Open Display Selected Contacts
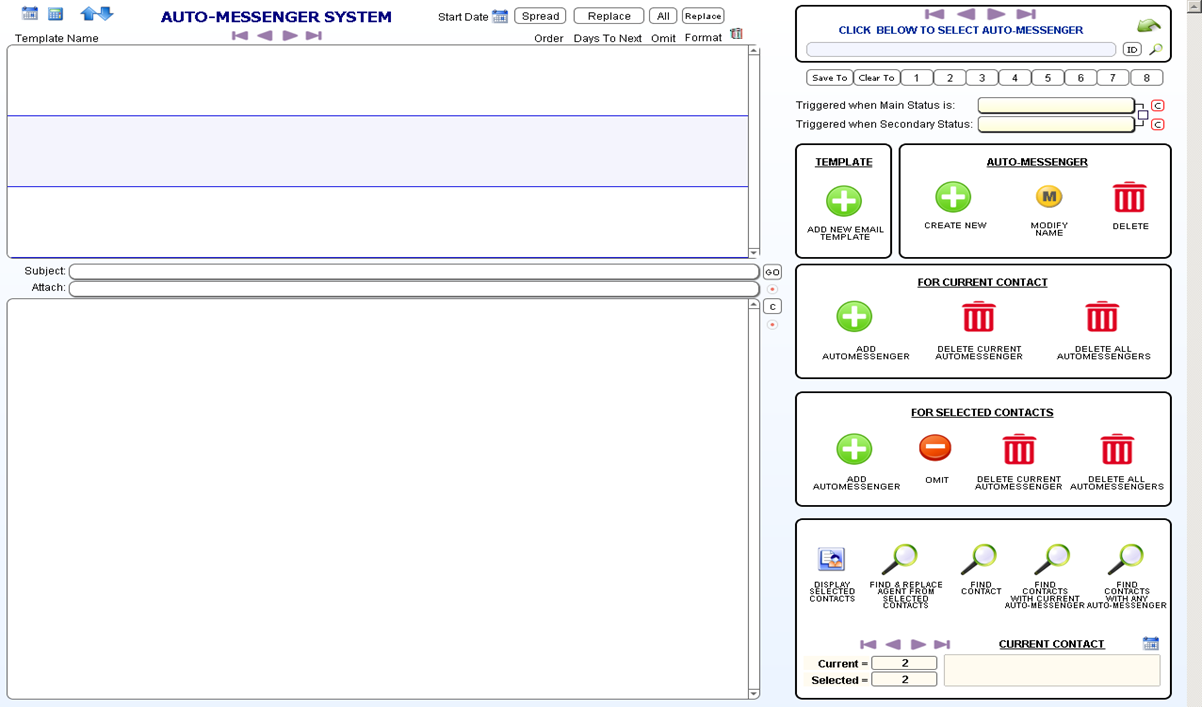Image resolution: width=1202 pixels, height=707 pixels. 831,559
